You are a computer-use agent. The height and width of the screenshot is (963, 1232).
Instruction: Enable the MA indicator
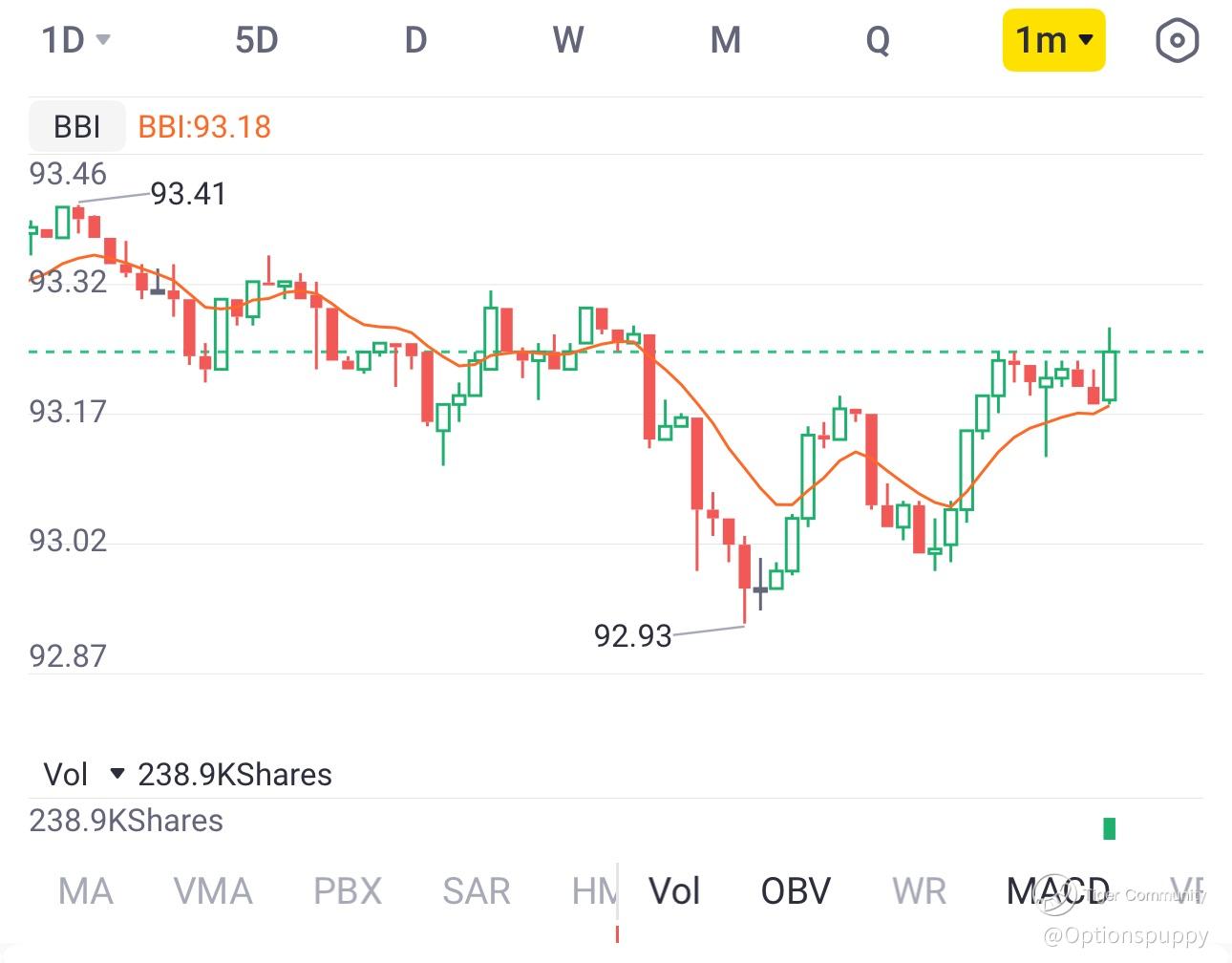coord(86,891)
